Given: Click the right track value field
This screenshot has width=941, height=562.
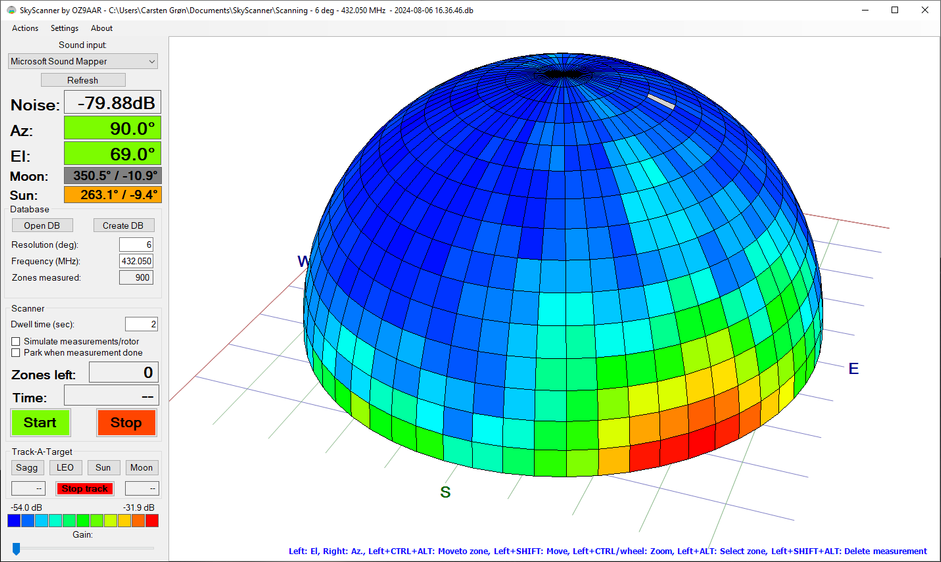Looking at the screenshot, I should point(142,489).
